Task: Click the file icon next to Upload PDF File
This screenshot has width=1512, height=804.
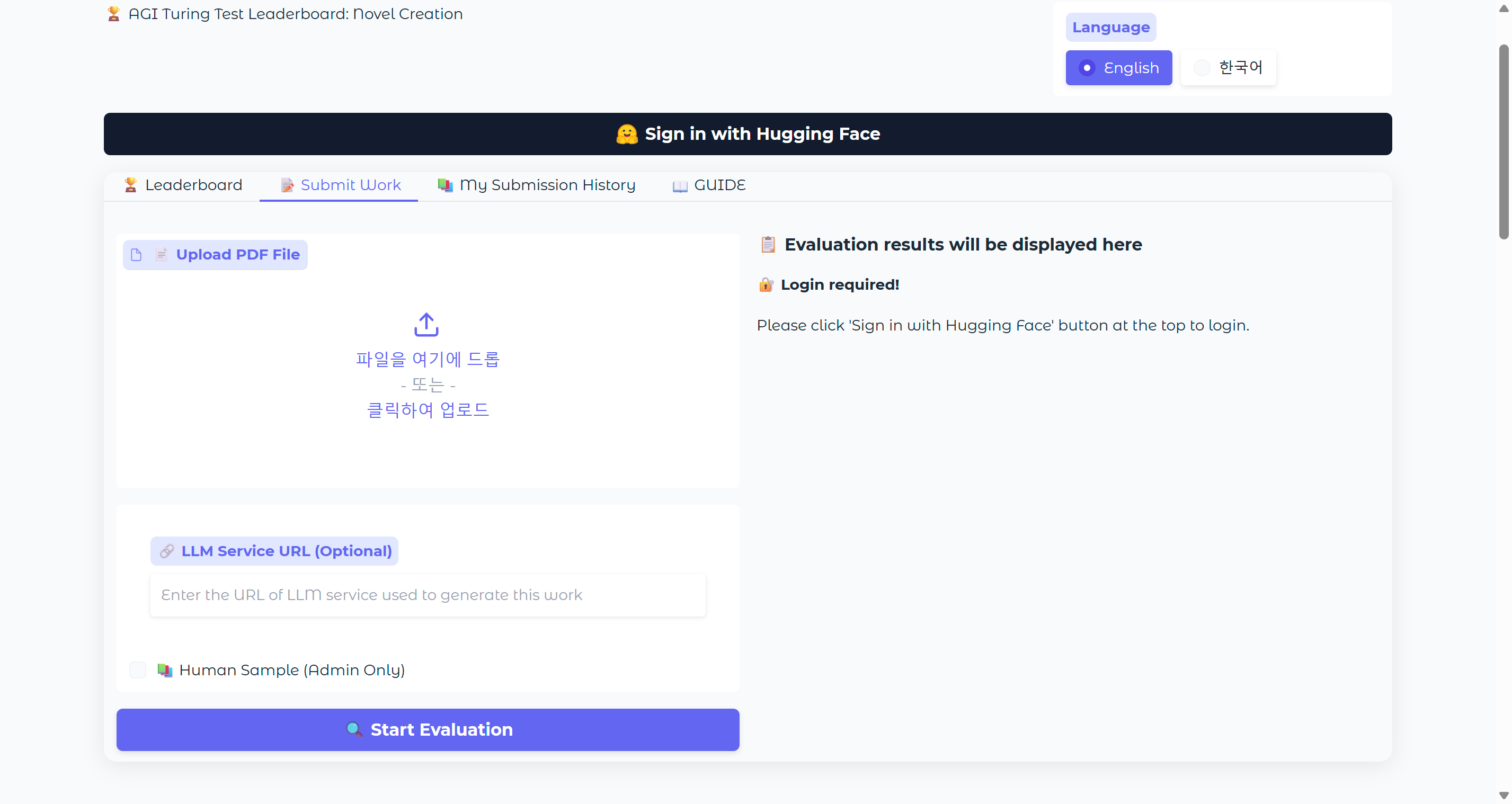Action: coord(136,255)
